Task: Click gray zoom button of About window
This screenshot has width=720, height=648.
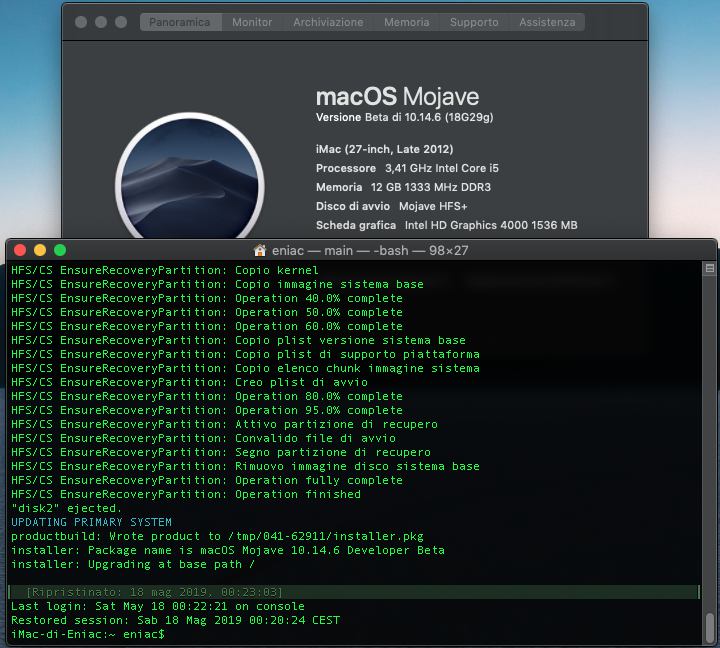Action: (121, 22)
